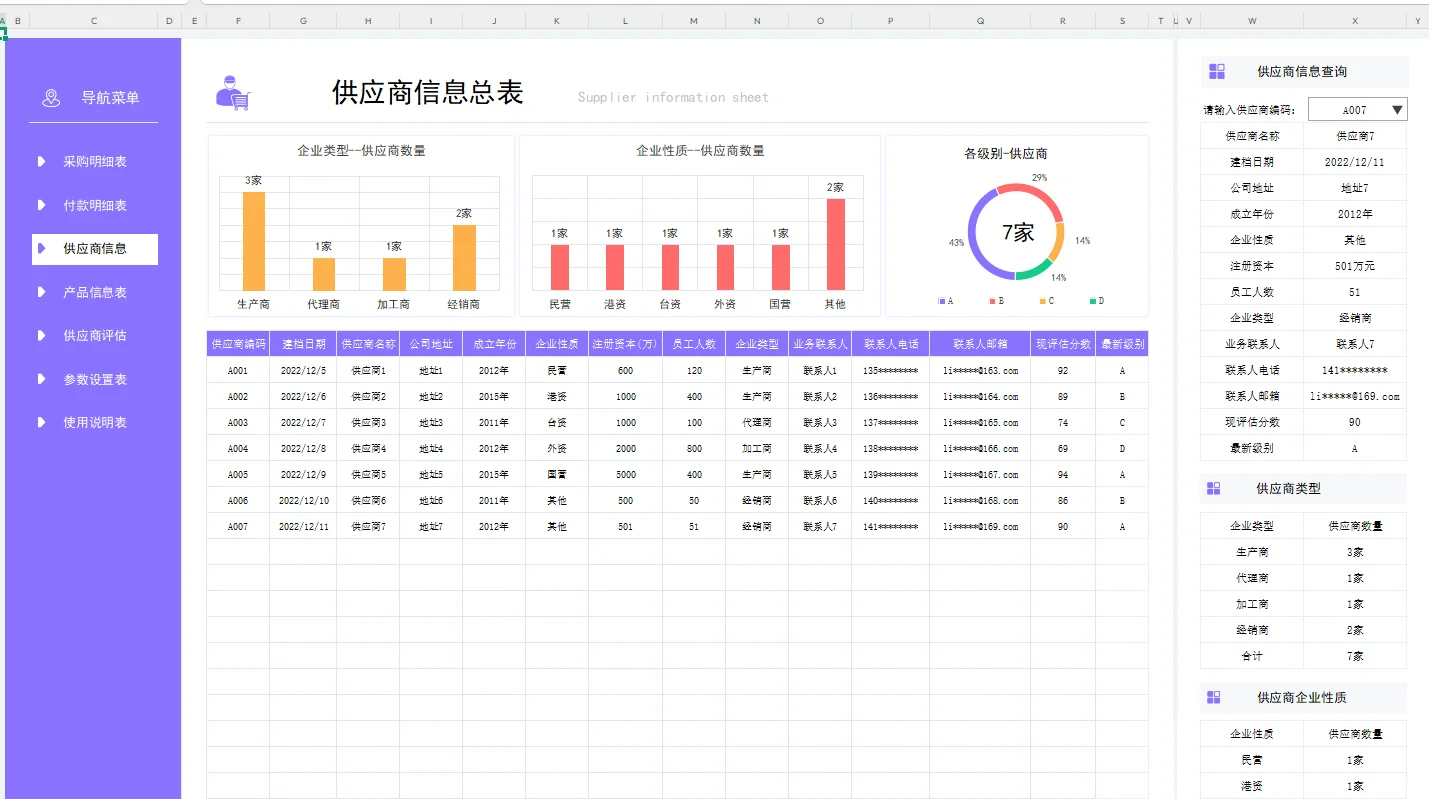Click the grid icon beside 供应商类型
The width and height of the screenshot is (1429, 799).
tap(1216, 486)
